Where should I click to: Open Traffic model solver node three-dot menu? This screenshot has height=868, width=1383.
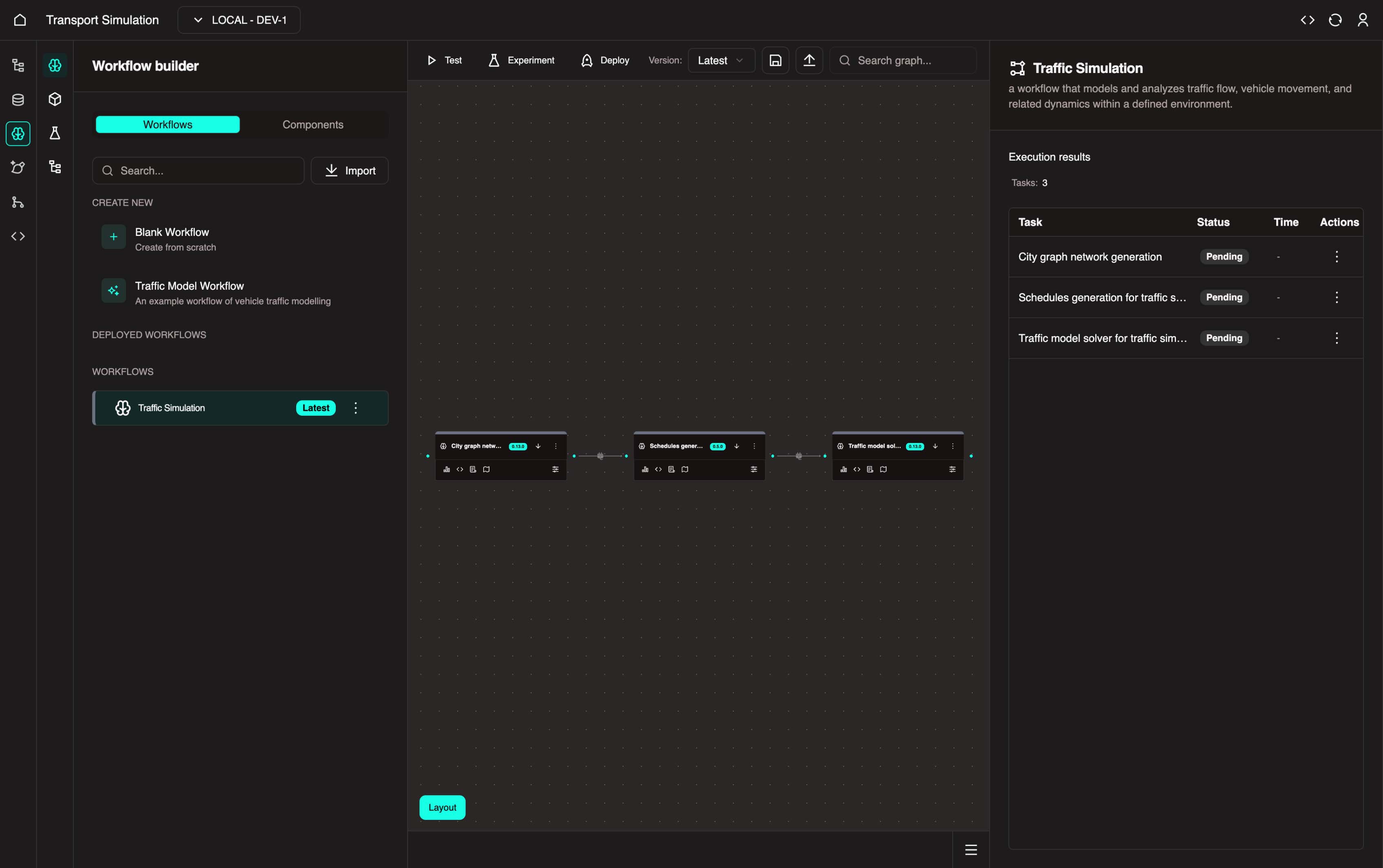953,446
